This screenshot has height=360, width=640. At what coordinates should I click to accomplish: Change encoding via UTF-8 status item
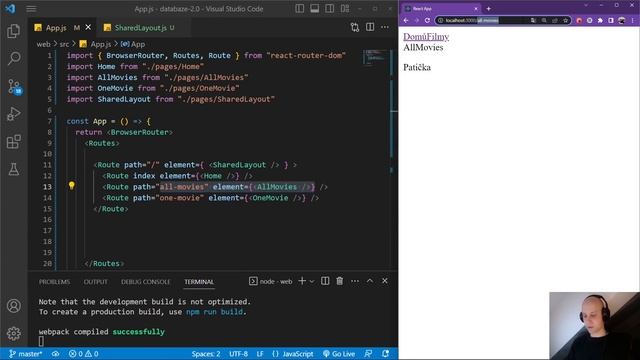[238, 354]
